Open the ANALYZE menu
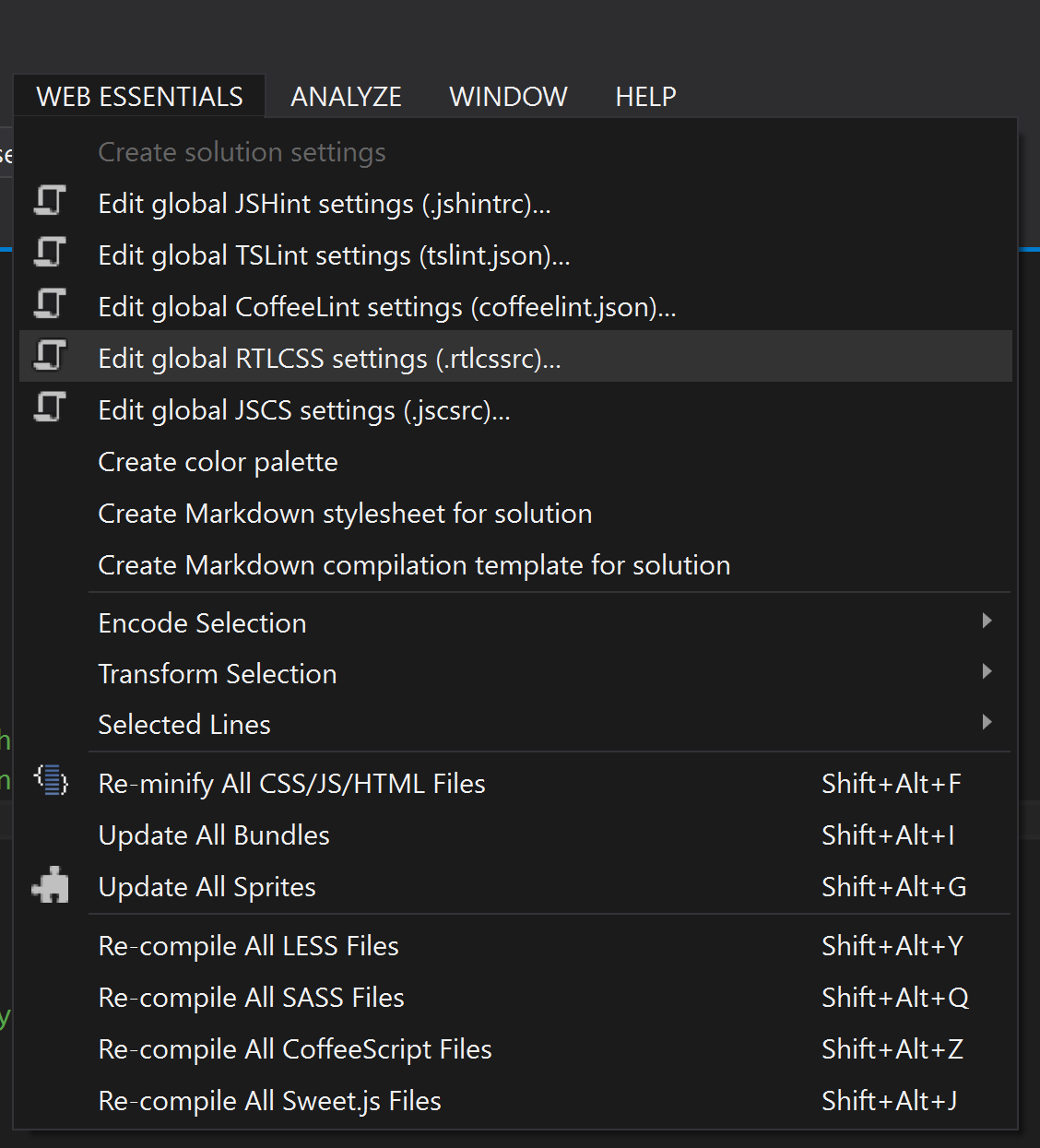 pyautogui.click(x=346, y=97)
